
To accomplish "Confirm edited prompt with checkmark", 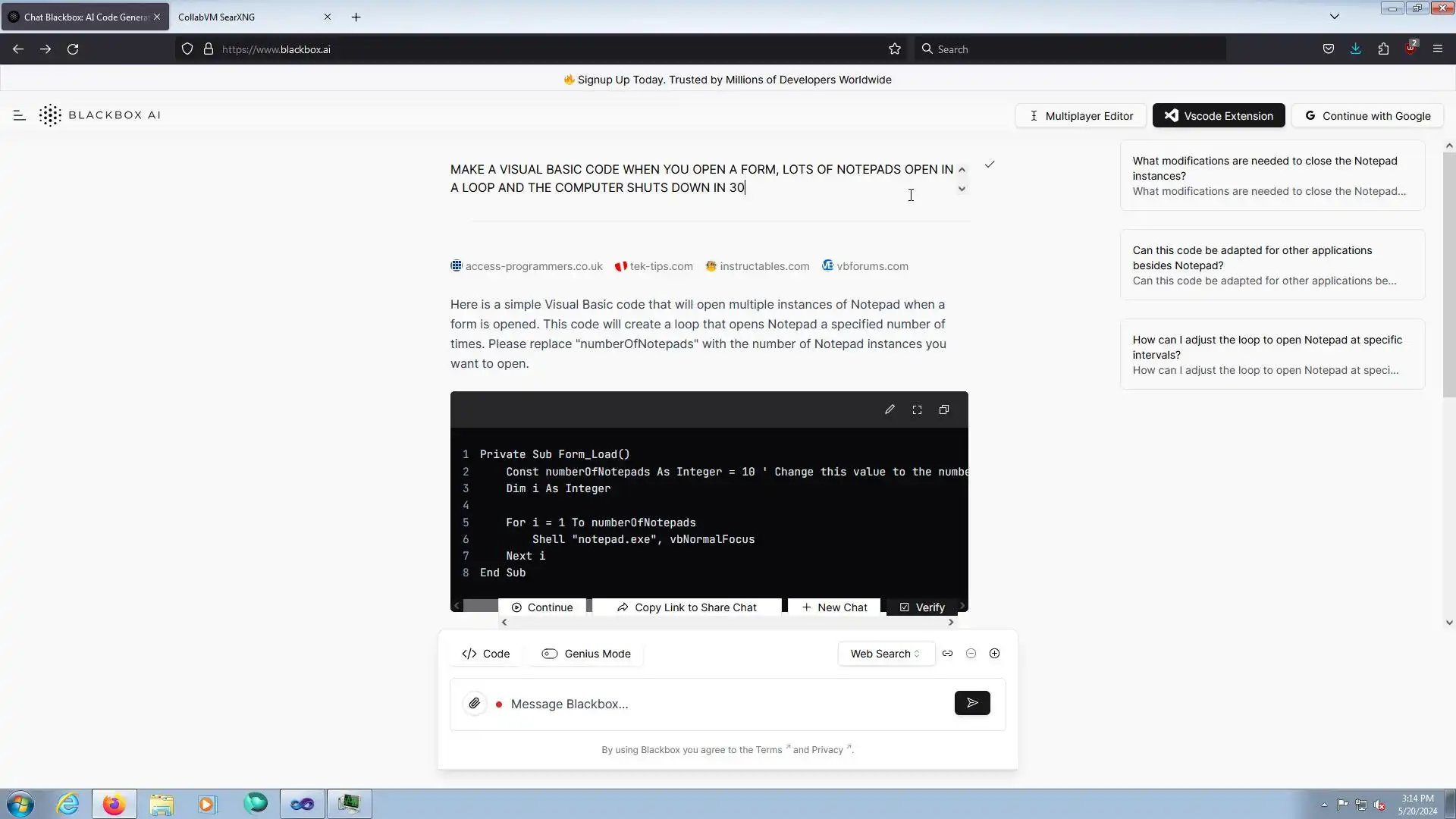I will click(990, 165).
